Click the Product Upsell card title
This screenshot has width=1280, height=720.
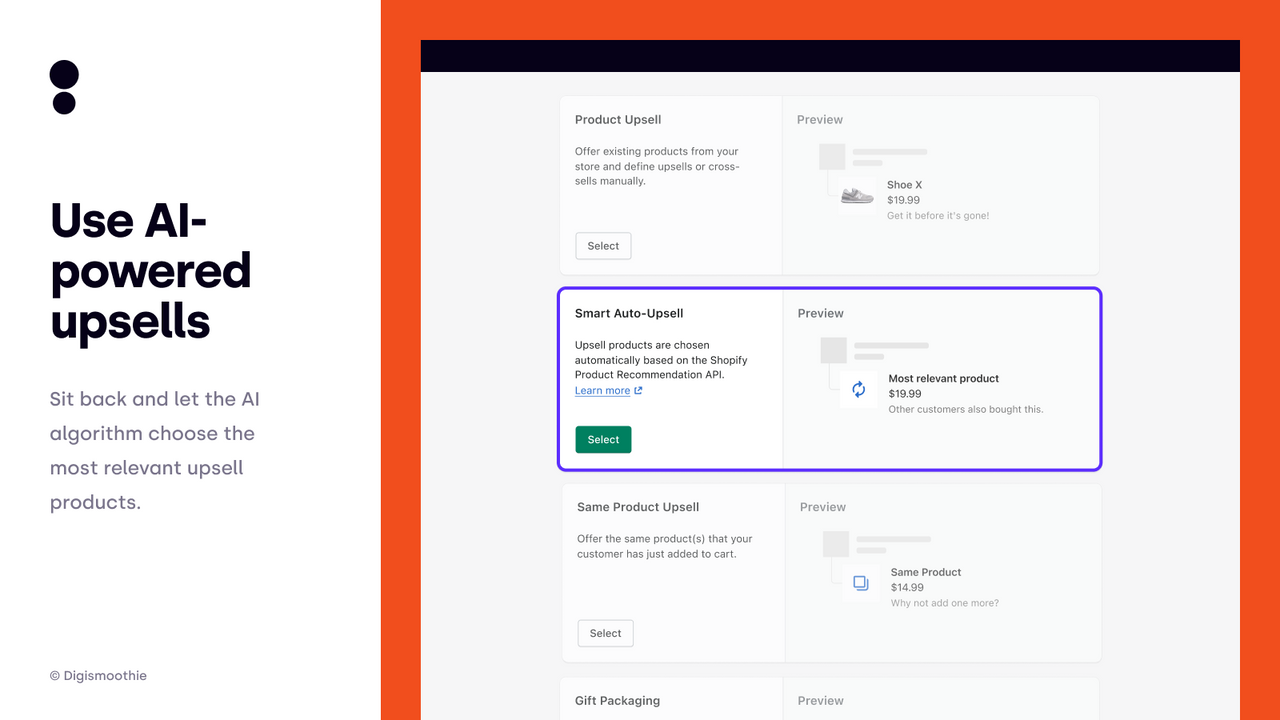pyautogui.click(x=618, y=120)
